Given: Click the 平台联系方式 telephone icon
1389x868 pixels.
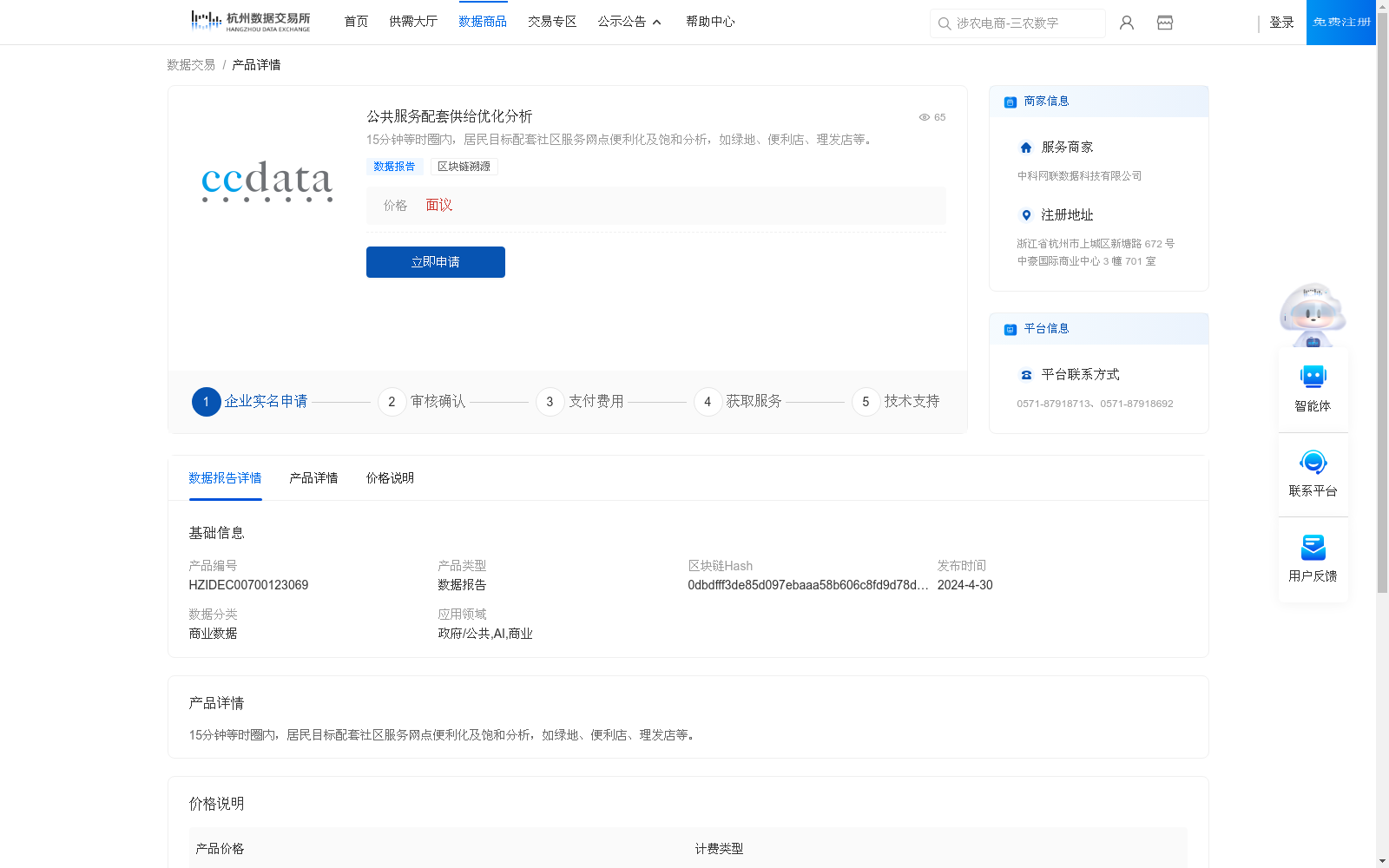Looking at the screenshot, I should pyautogui.click(x=1026, y=375).
